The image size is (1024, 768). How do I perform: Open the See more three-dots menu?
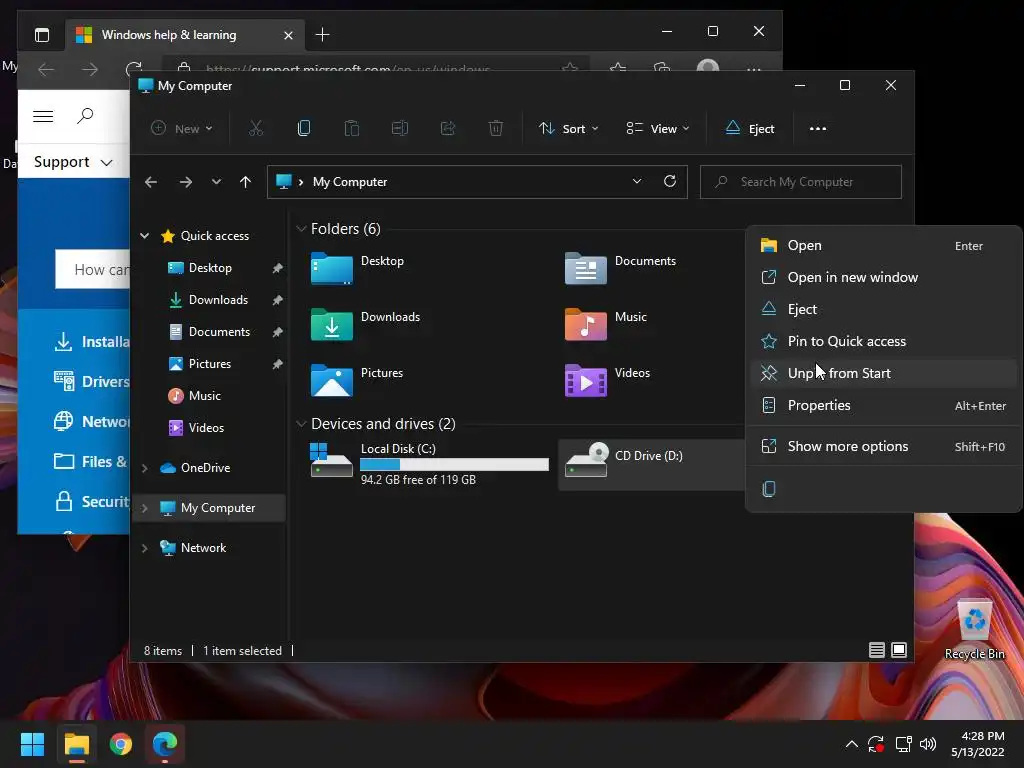pos(818,129)
